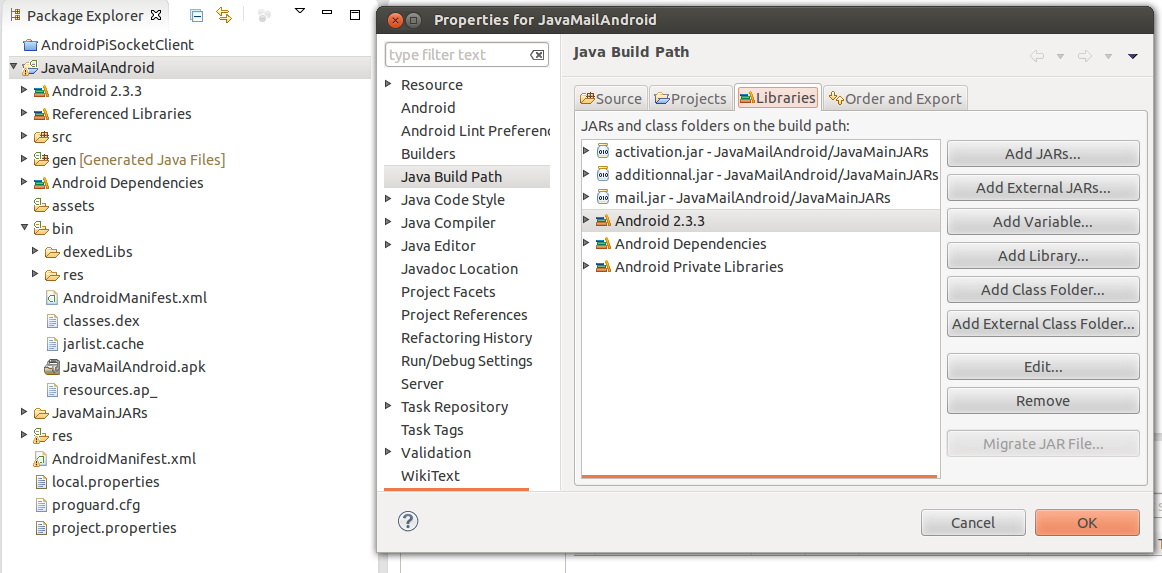Image resolution: width=1162 pixels, height=573 pixels.
Task: Click the src source folder icon
Action: pyautogui.click(x=42, y=137)
